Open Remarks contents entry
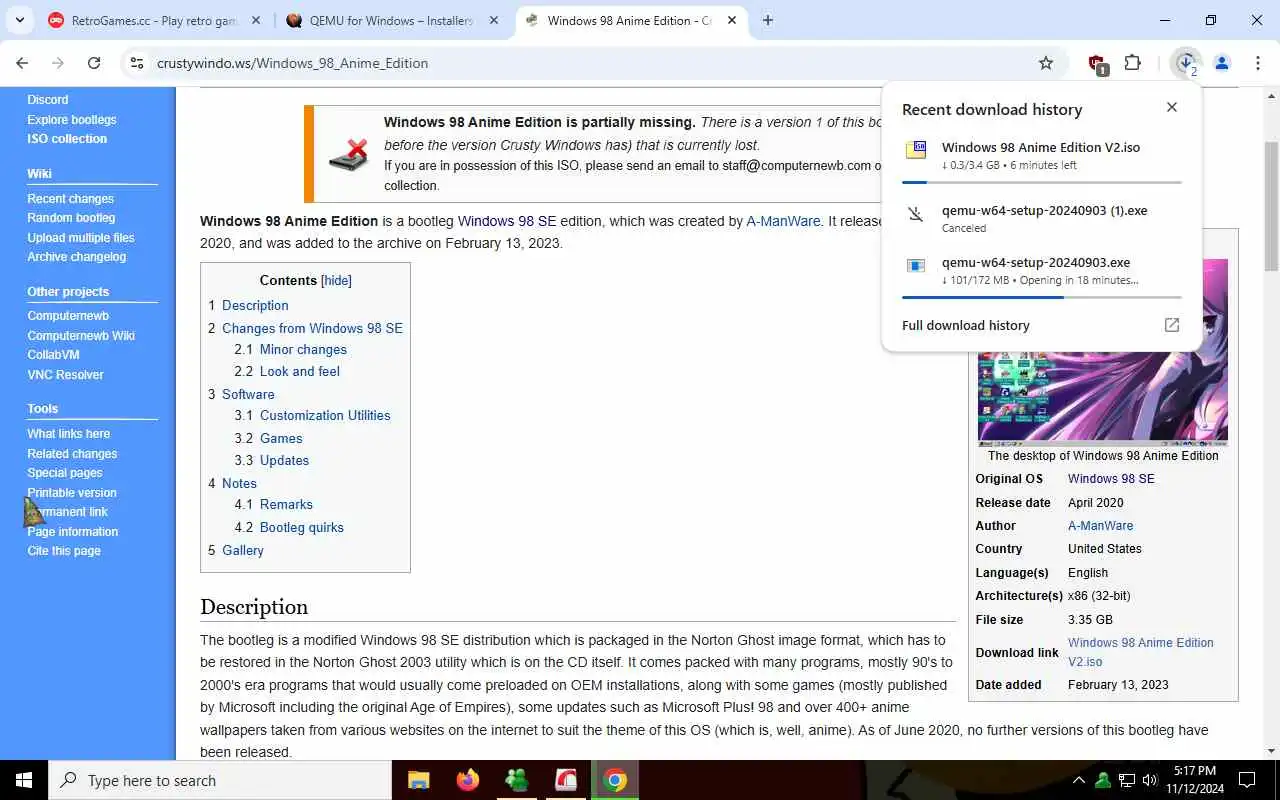 286,504
